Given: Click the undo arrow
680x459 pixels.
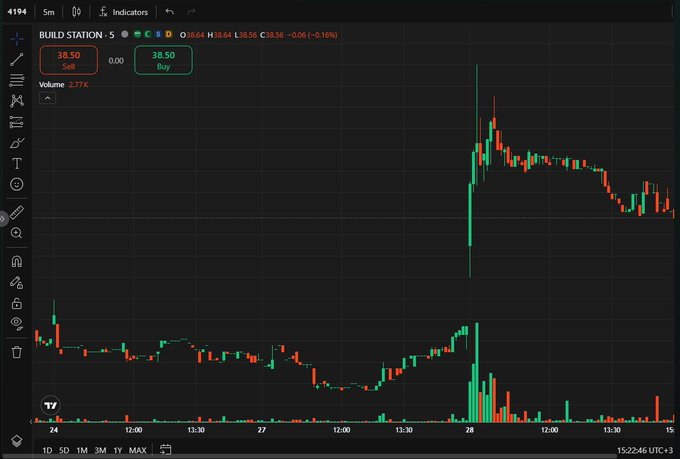Looking at the screenshot, I should point(170,12).
